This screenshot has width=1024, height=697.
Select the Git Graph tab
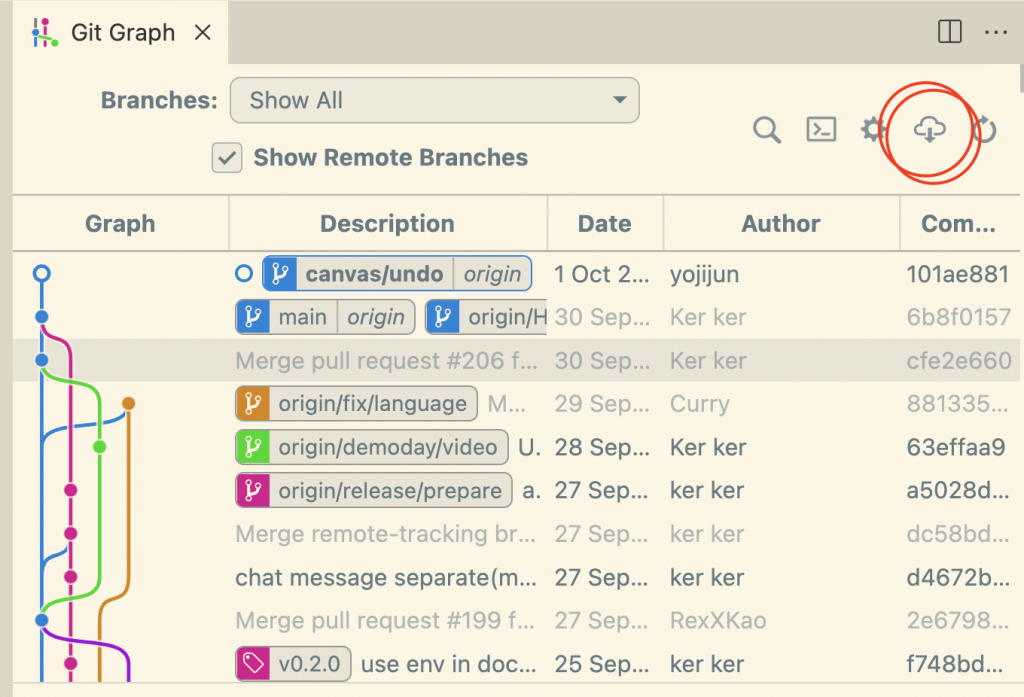coord(122,32)
